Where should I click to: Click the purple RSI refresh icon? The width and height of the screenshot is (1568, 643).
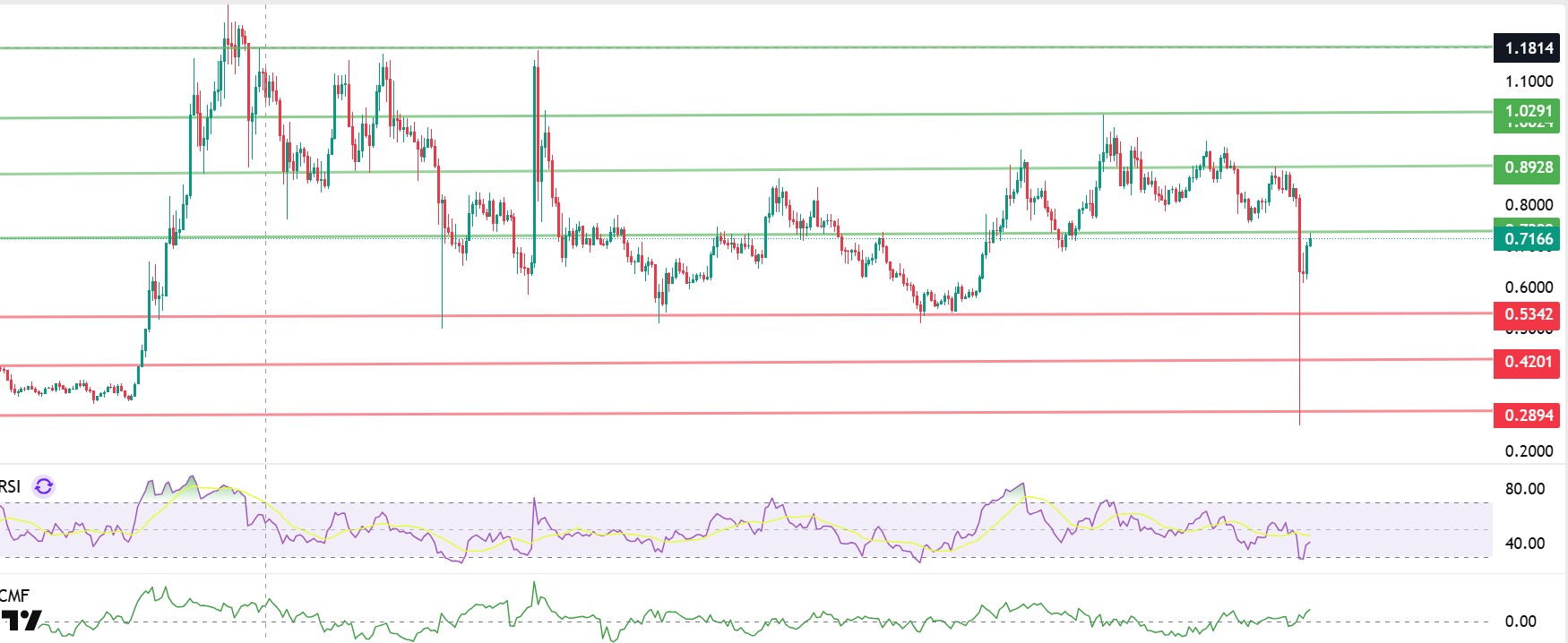[43, 486]
